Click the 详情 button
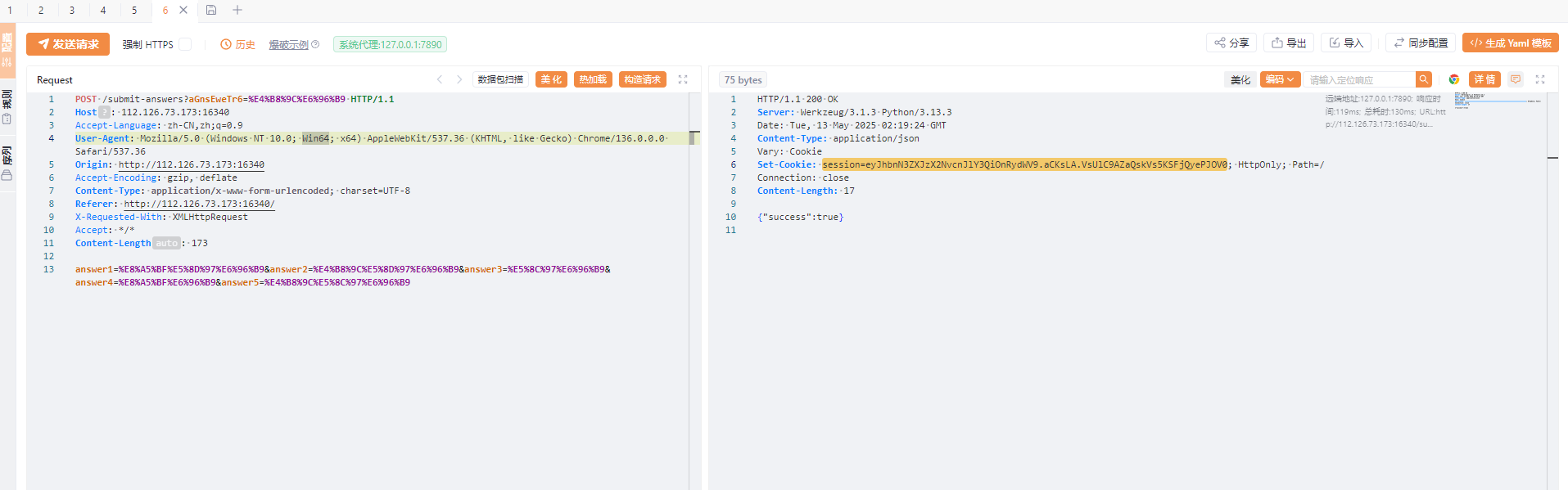Image resolution: width=1568 pixels, height=490 pixels. [x=1484, y=79]
